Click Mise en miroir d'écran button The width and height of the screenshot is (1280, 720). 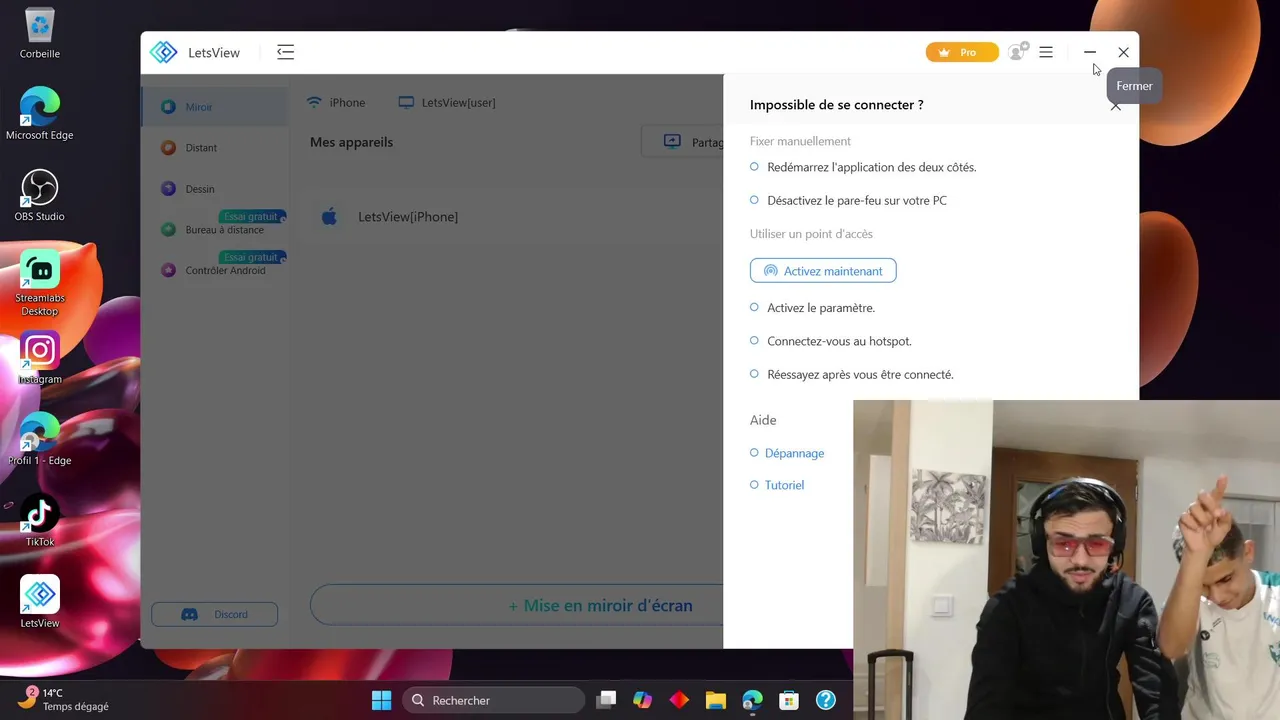[517, 606]
